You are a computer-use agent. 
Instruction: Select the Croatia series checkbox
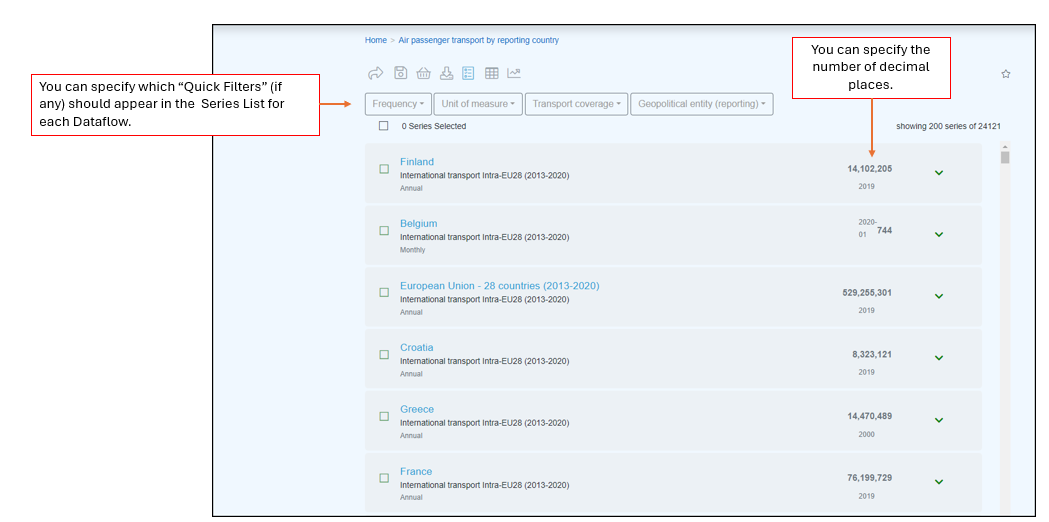tap(384, 355)
